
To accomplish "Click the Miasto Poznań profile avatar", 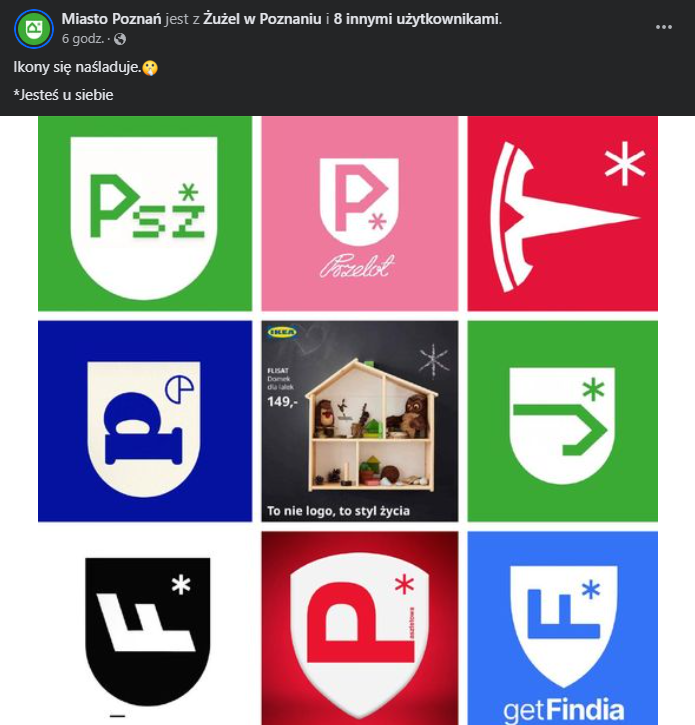I will pos(33,29).
